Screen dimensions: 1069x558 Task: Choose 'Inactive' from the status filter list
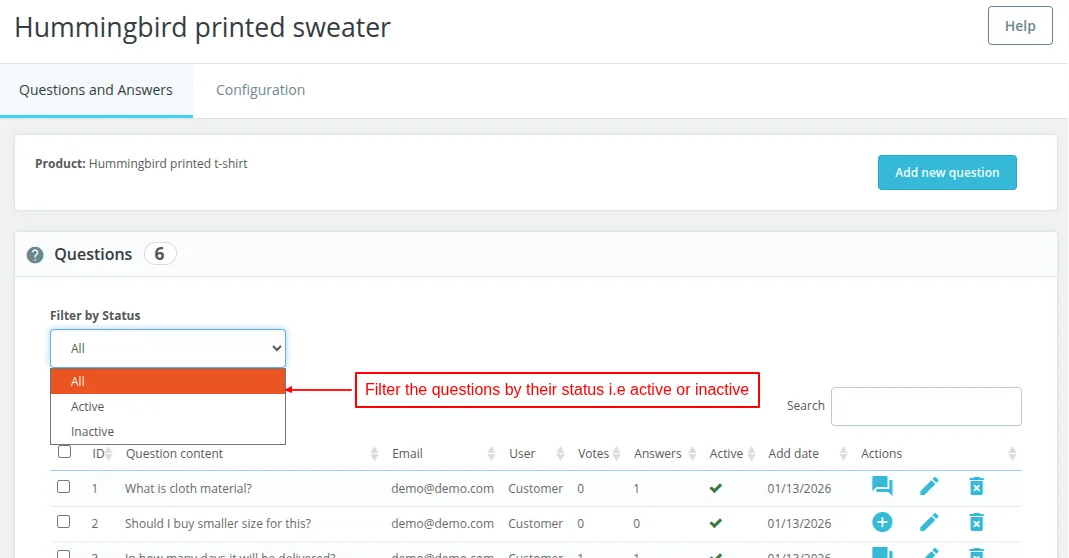click(92, 432)
